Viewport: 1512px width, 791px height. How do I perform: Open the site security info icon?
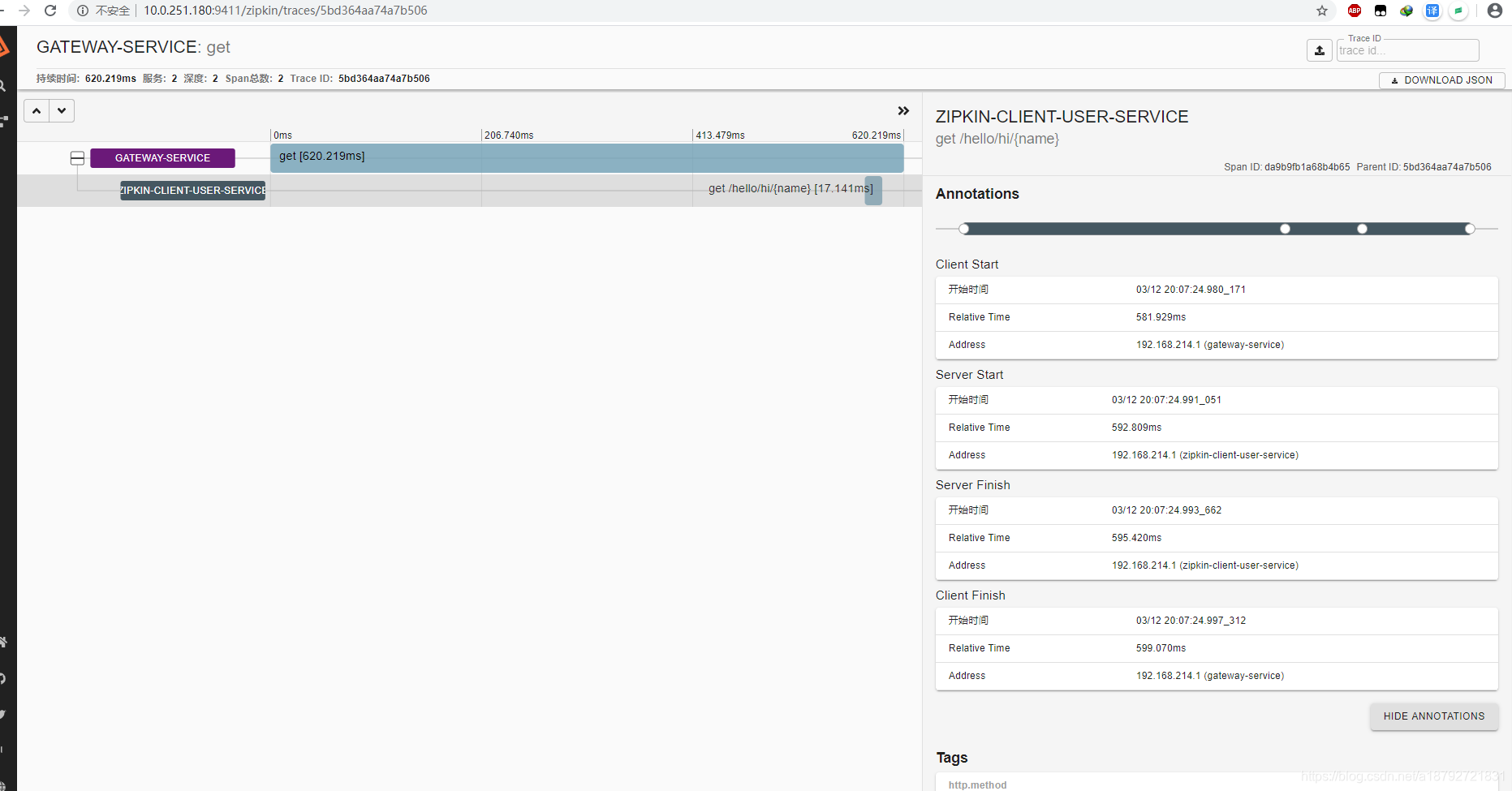tap(83, 11)
